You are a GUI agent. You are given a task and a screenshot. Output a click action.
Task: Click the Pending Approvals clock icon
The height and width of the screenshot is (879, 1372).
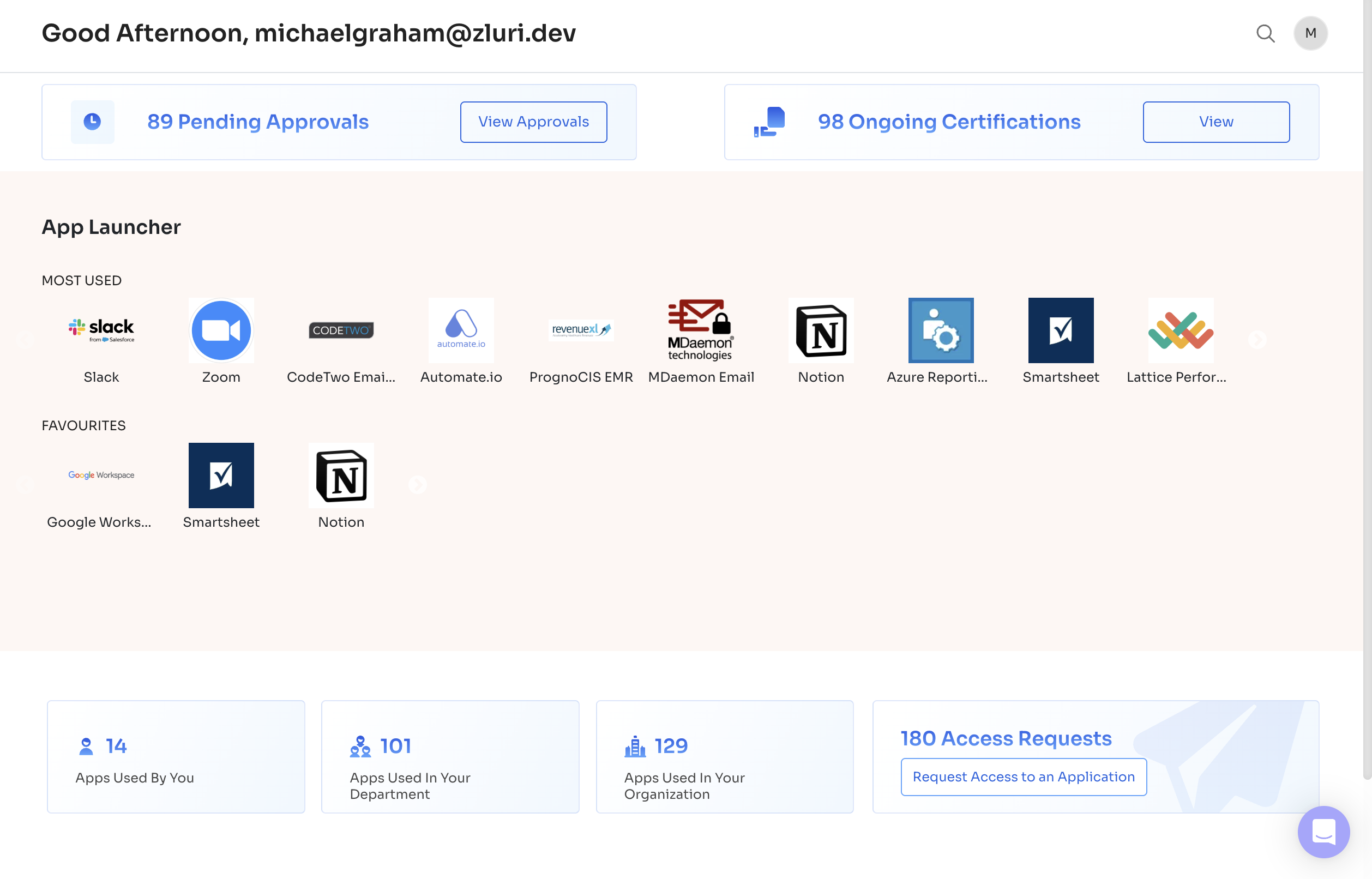[x=93, y=122]
